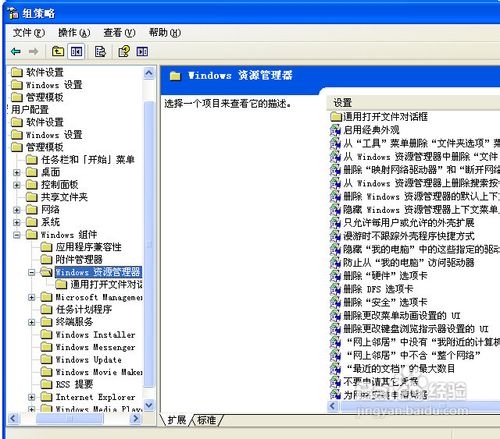Click the rightmost toolbar pane icon
Image resolution: width=500 pixels, height=439 pixels.
point(142,52)
